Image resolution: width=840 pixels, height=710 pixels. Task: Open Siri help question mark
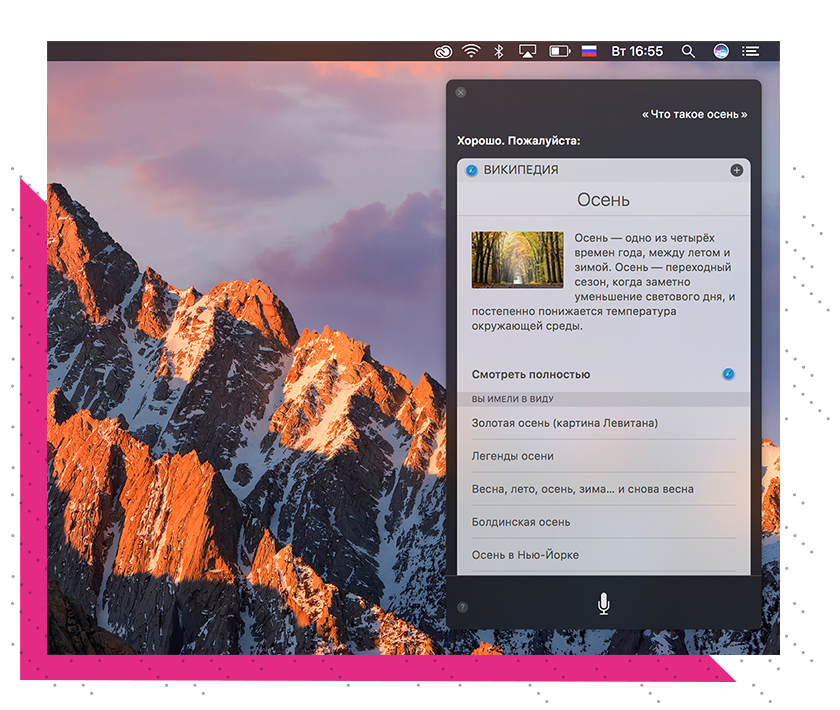[462, 607]
